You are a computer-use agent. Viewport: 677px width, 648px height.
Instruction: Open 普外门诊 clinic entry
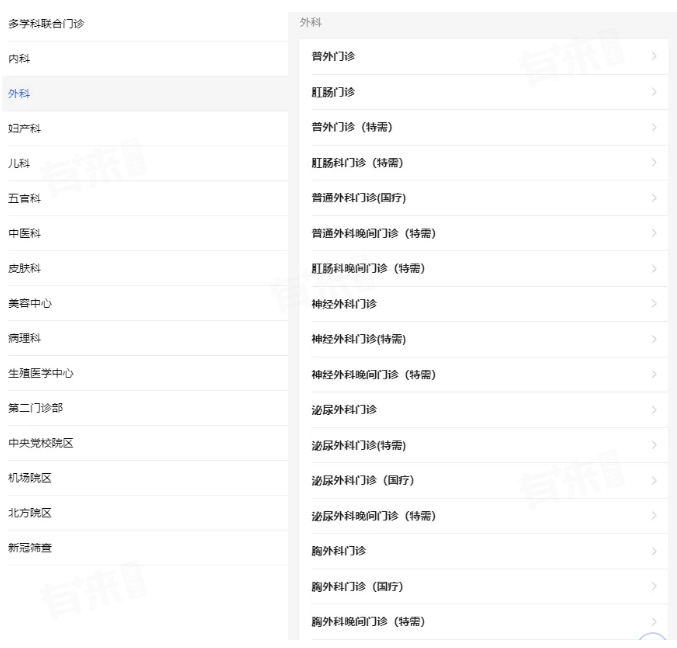coord(333,56)
